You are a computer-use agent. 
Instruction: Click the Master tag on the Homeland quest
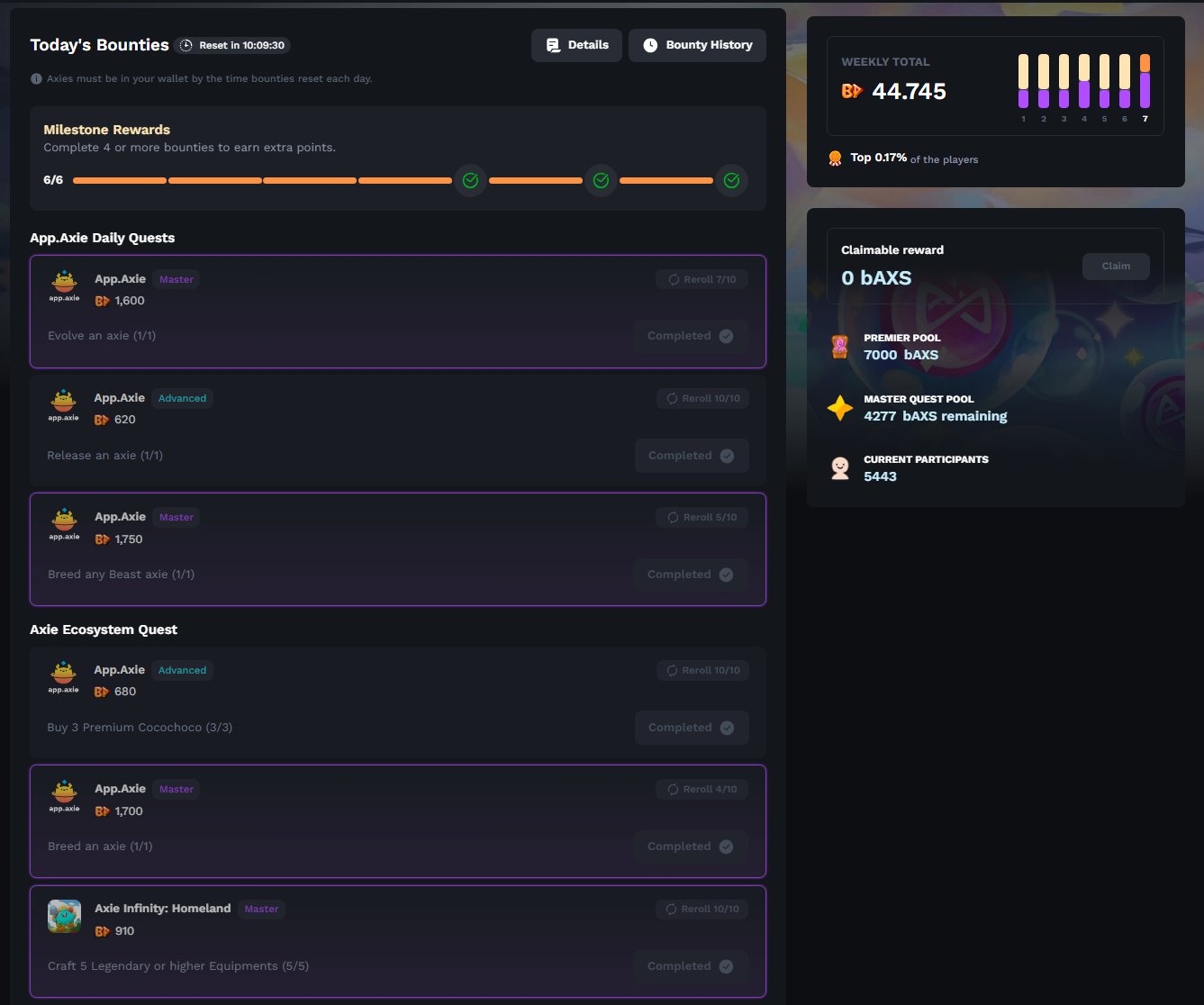click(x=261, y=909)
